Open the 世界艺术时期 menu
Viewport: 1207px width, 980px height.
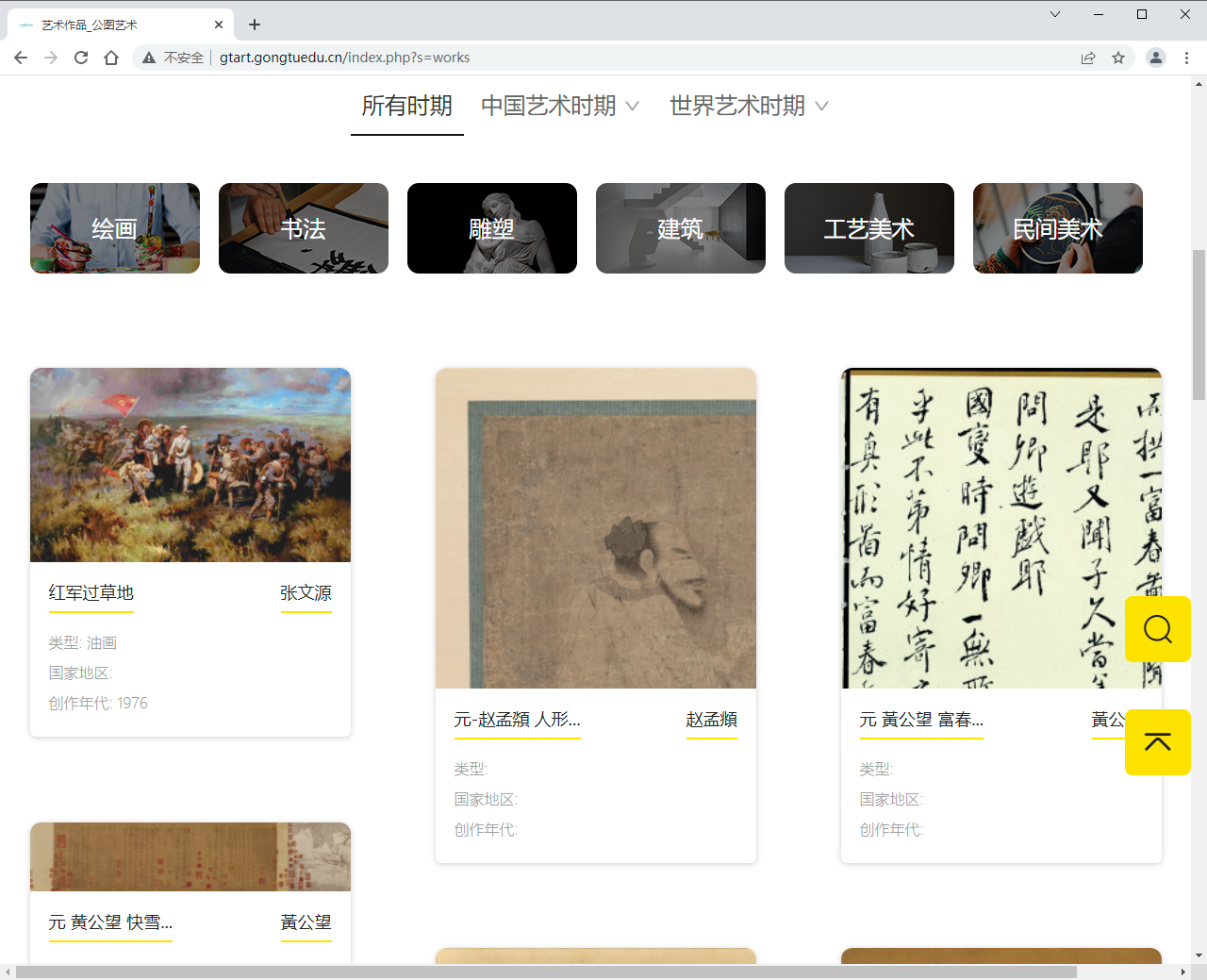coord(737,106)
